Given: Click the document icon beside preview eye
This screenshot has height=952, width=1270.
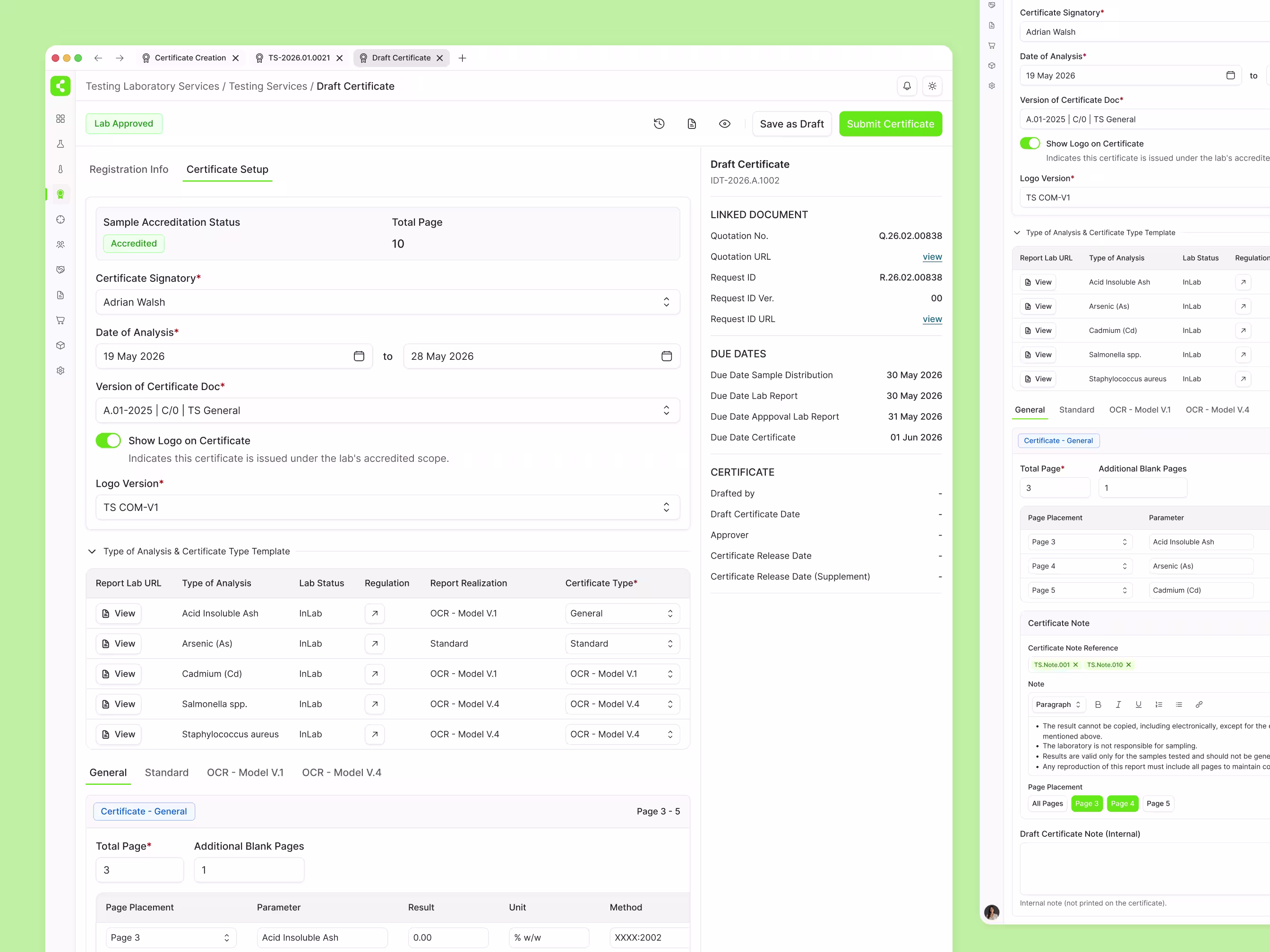Looking at the screenshot, I should pos(692,124).
